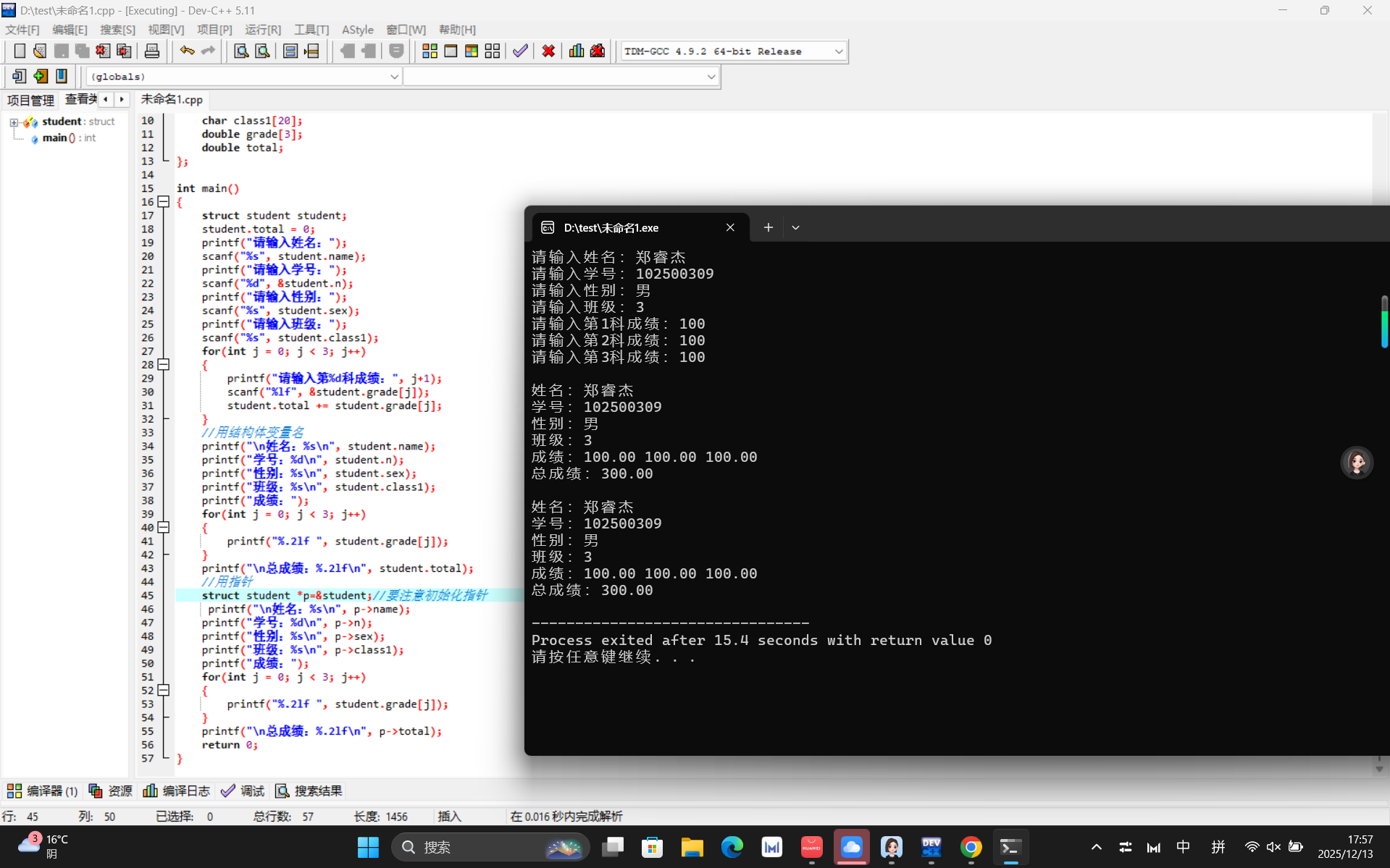This screenshot has height=868, width=1390.
Task: Open the 16°C weather widget on the taskbar
Action: click(x=42, y=846)
